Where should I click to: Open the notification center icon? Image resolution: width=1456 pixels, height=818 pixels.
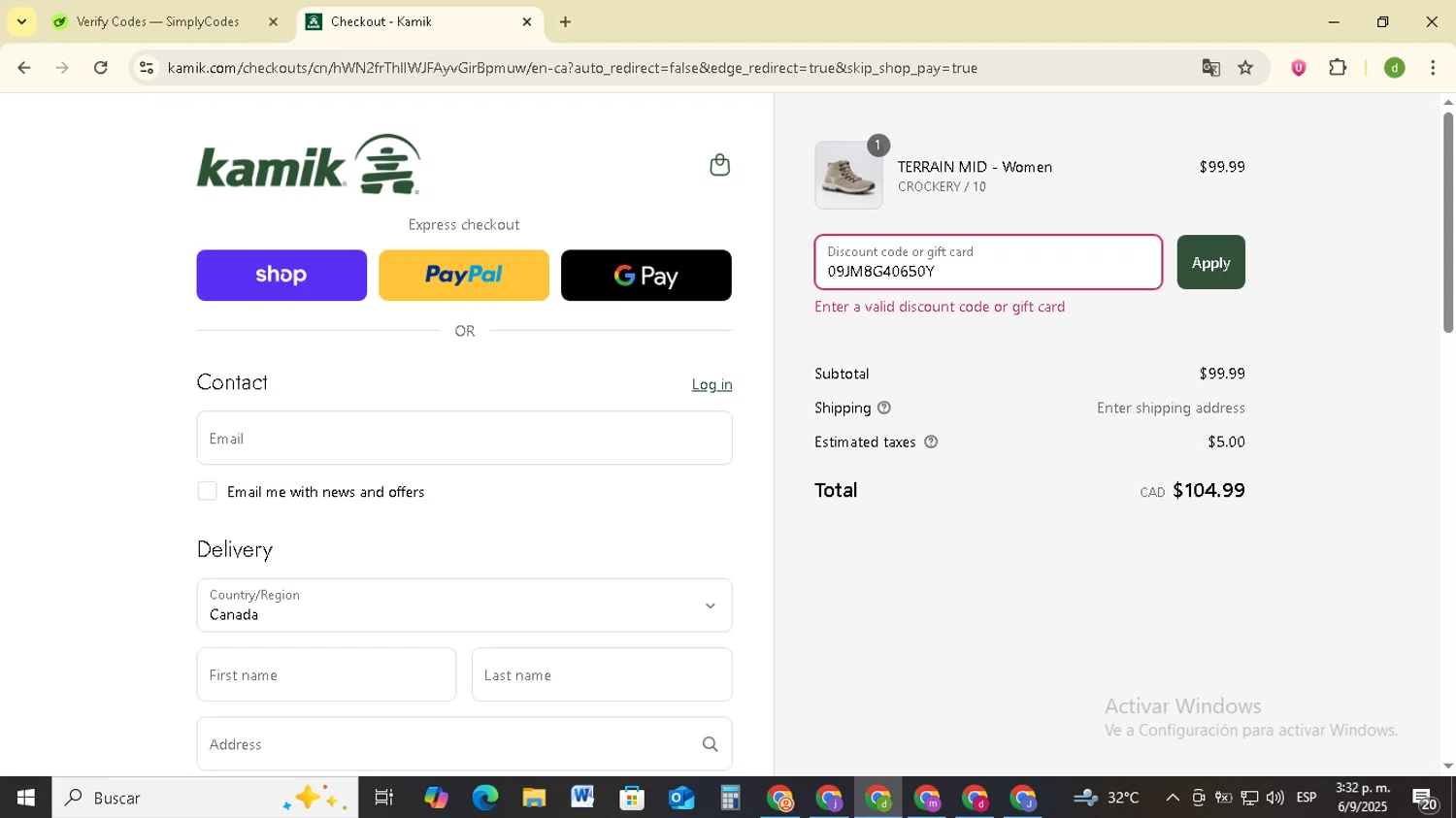click(1426, 800)
